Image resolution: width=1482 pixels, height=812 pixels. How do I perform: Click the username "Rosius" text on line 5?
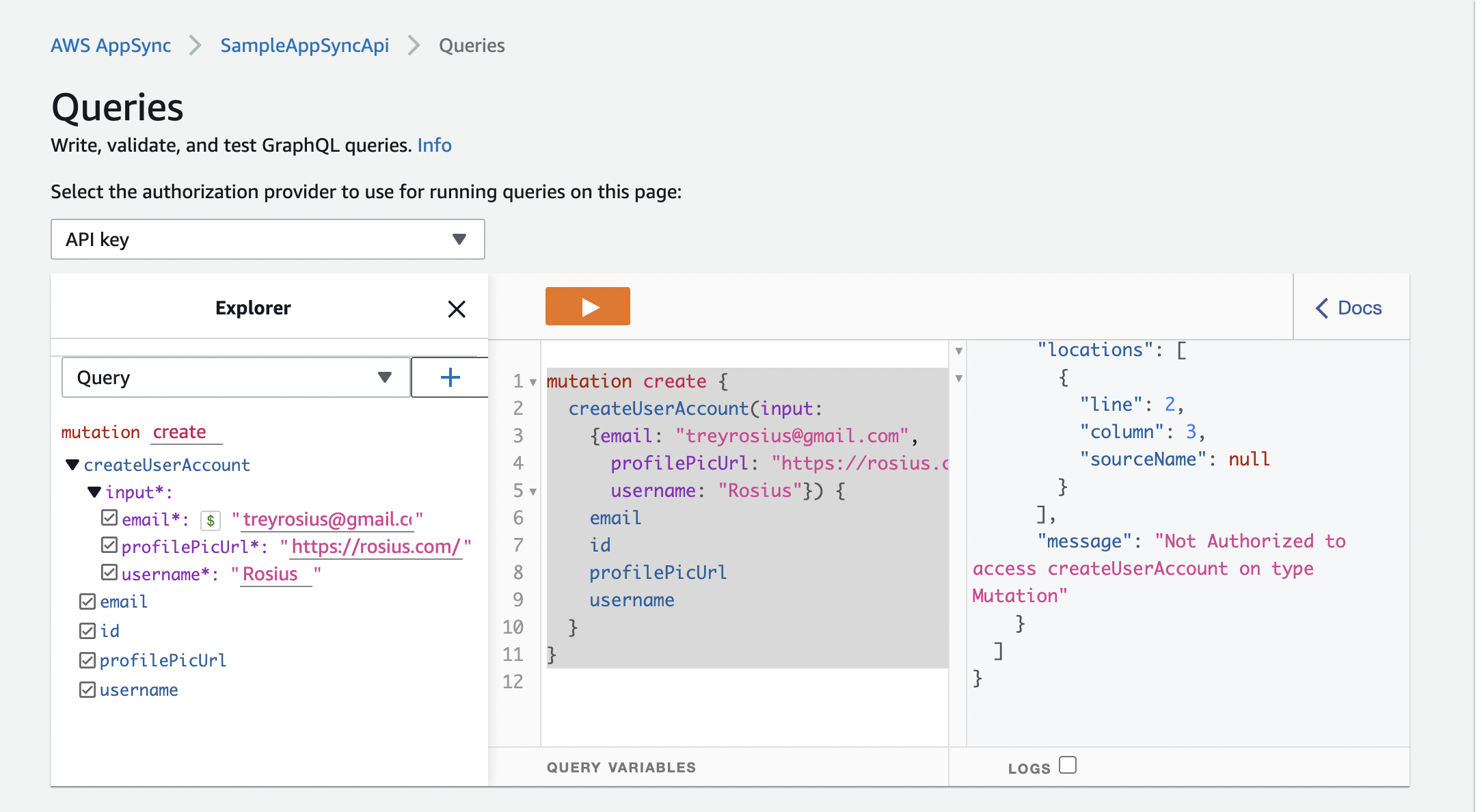tap(707, 491)
